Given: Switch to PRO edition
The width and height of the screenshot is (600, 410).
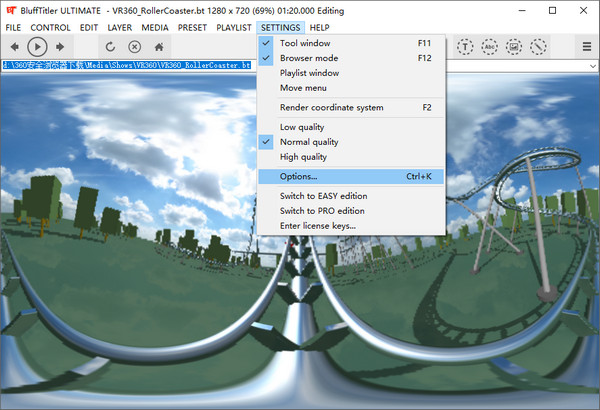Looking at the screenshot, I should [x=351, y=211].
